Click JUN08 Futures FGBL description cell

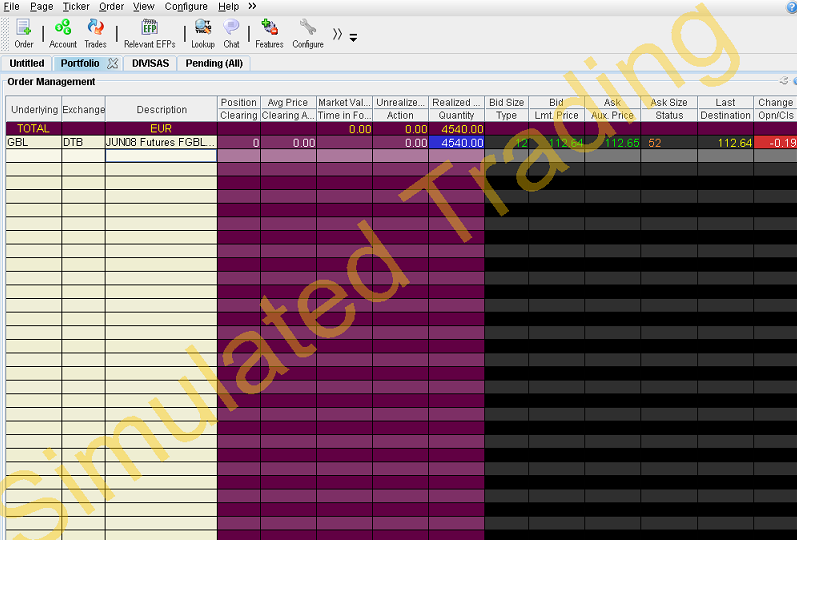click(161, 142)
